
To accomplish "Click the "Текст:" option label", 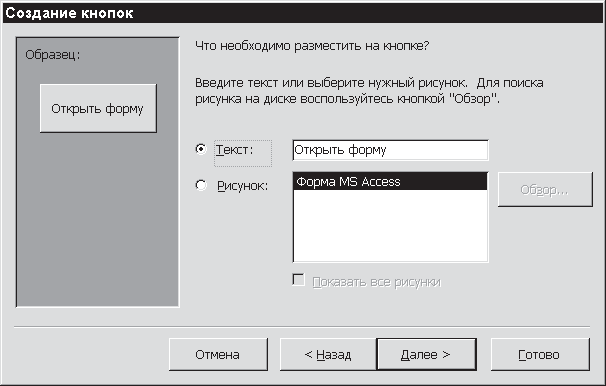I will 235,150.
